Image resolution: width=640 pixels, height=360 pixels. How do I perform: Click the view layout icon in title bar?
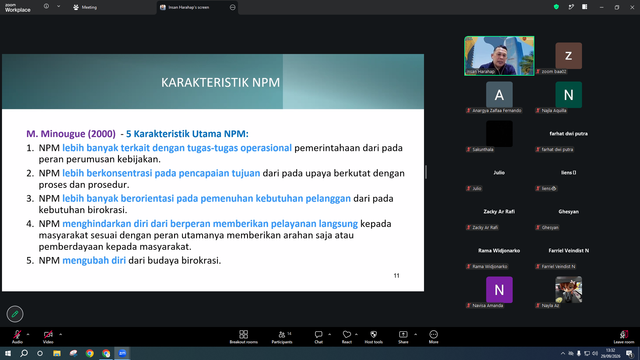[x=584, y=7]
